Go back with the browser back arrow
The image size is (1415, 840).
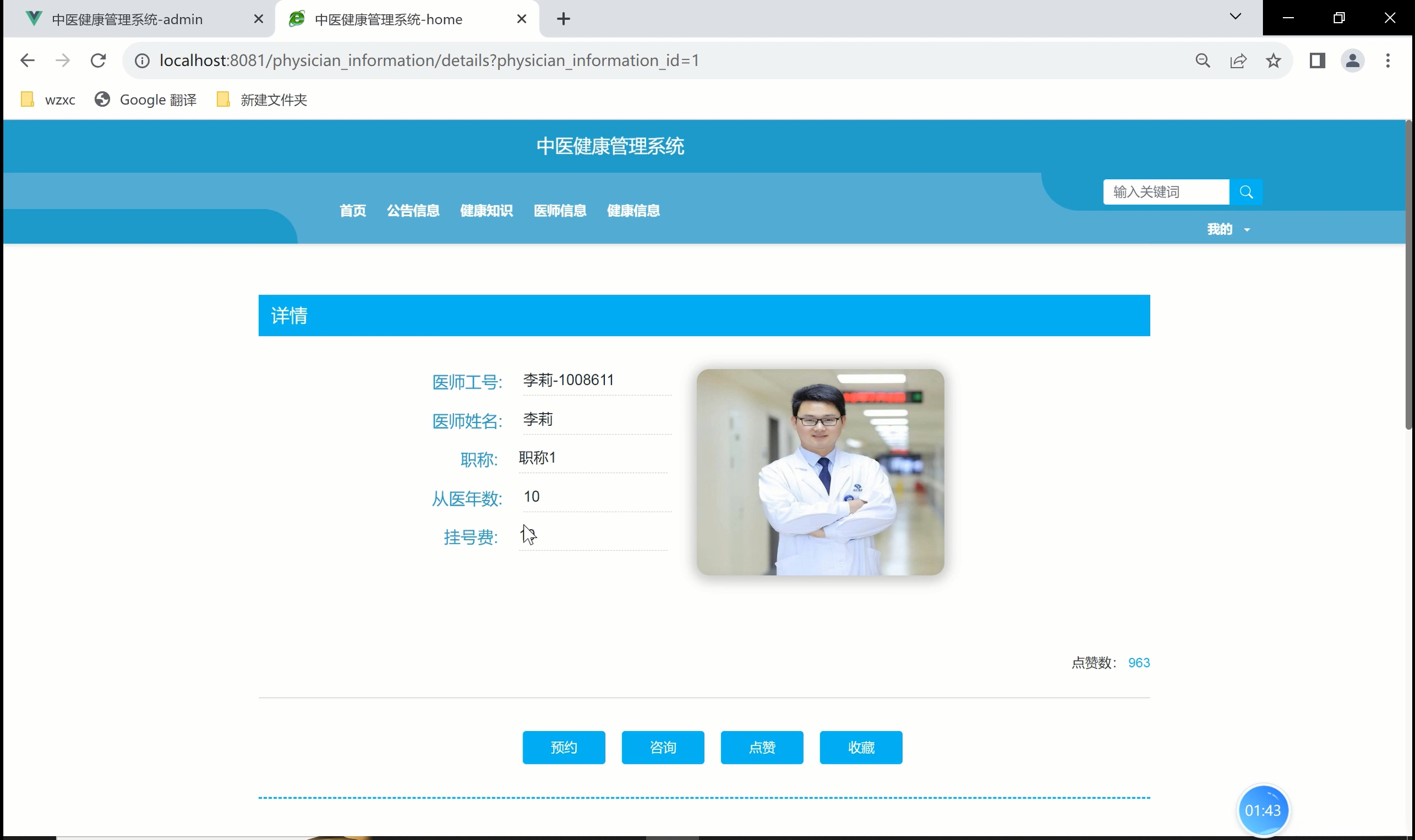point(27,61)
